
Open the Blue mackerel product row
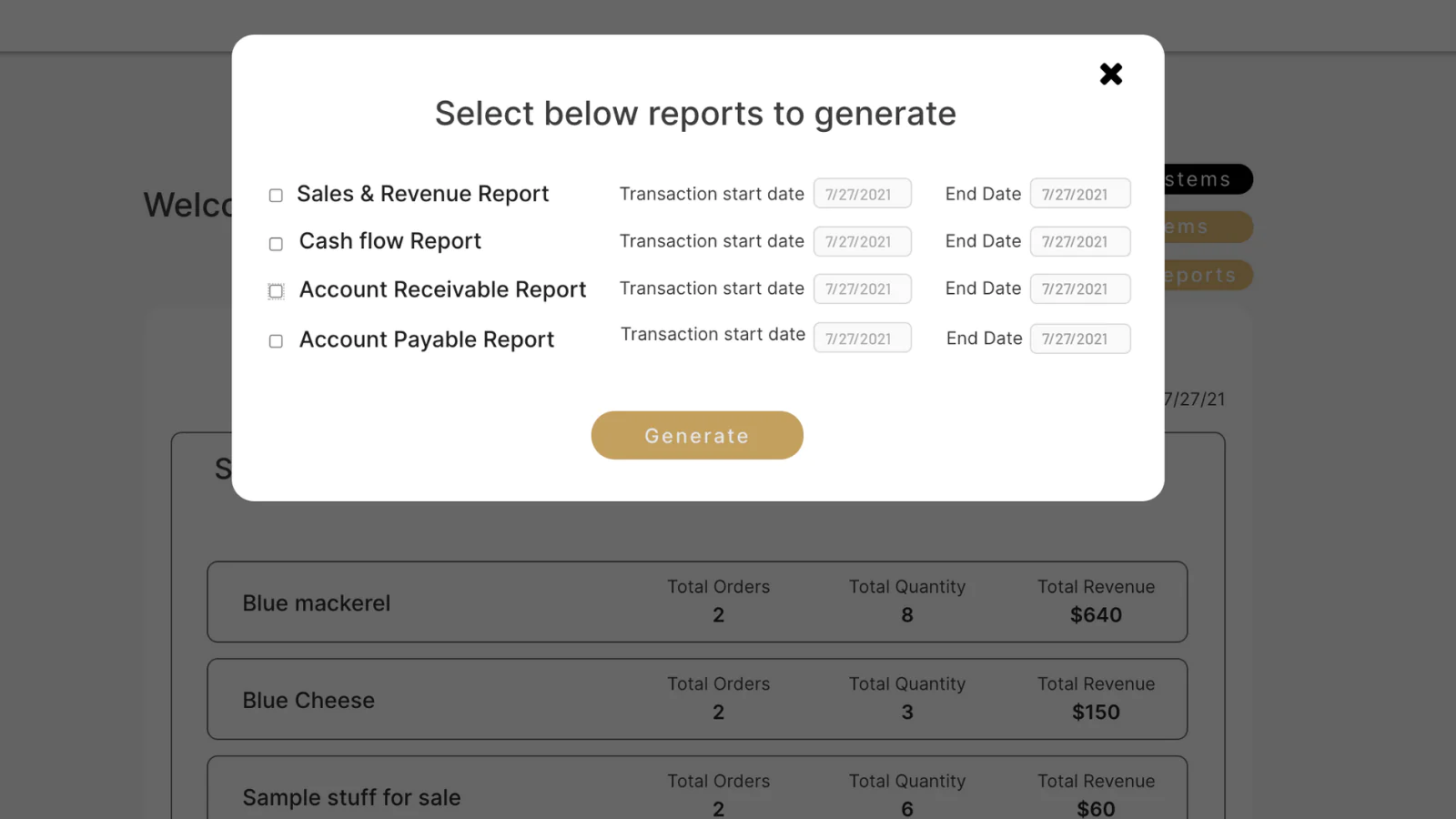[x=697, y=602]
